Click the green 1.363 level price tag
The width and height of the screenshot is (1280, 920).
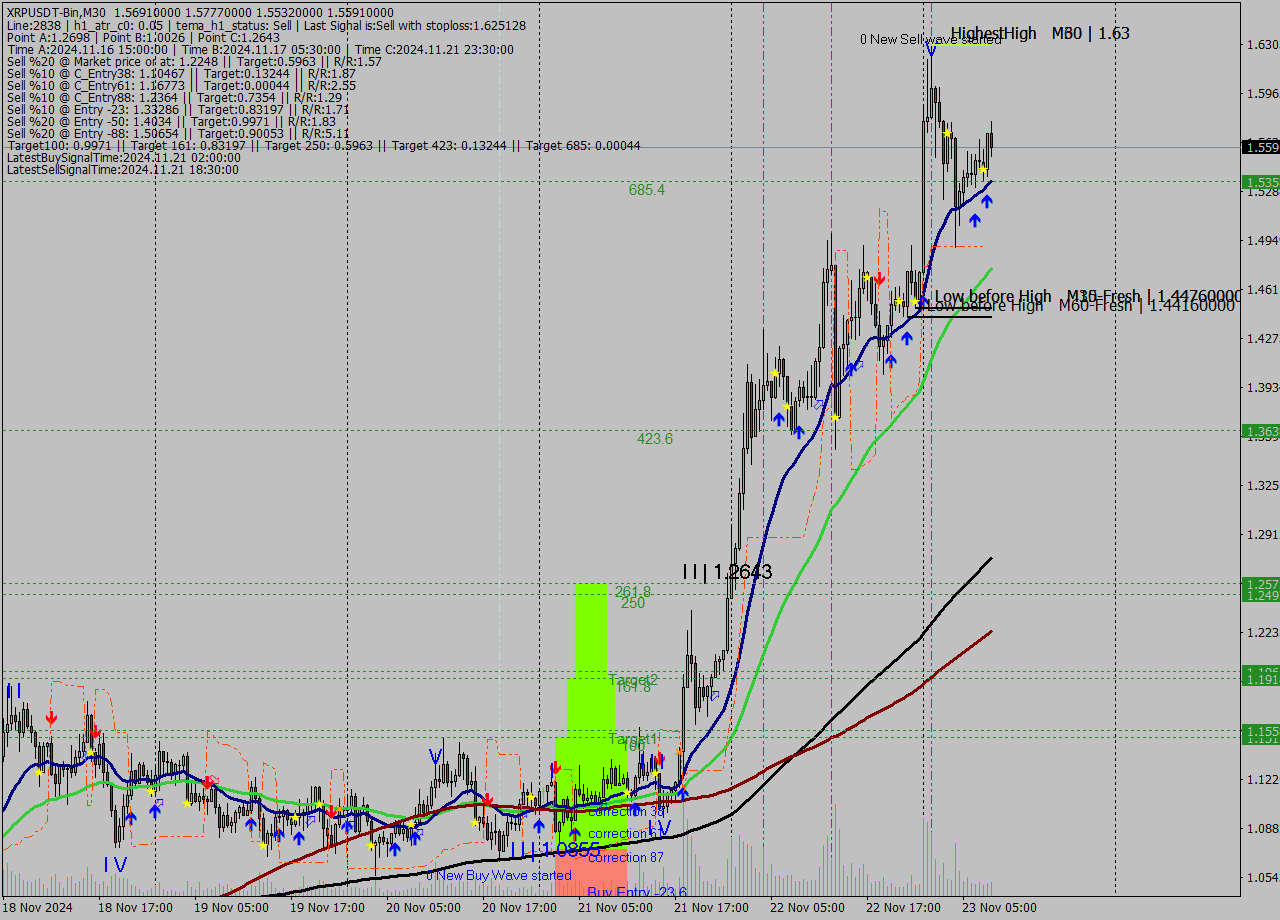click(x=1261, y=431)
